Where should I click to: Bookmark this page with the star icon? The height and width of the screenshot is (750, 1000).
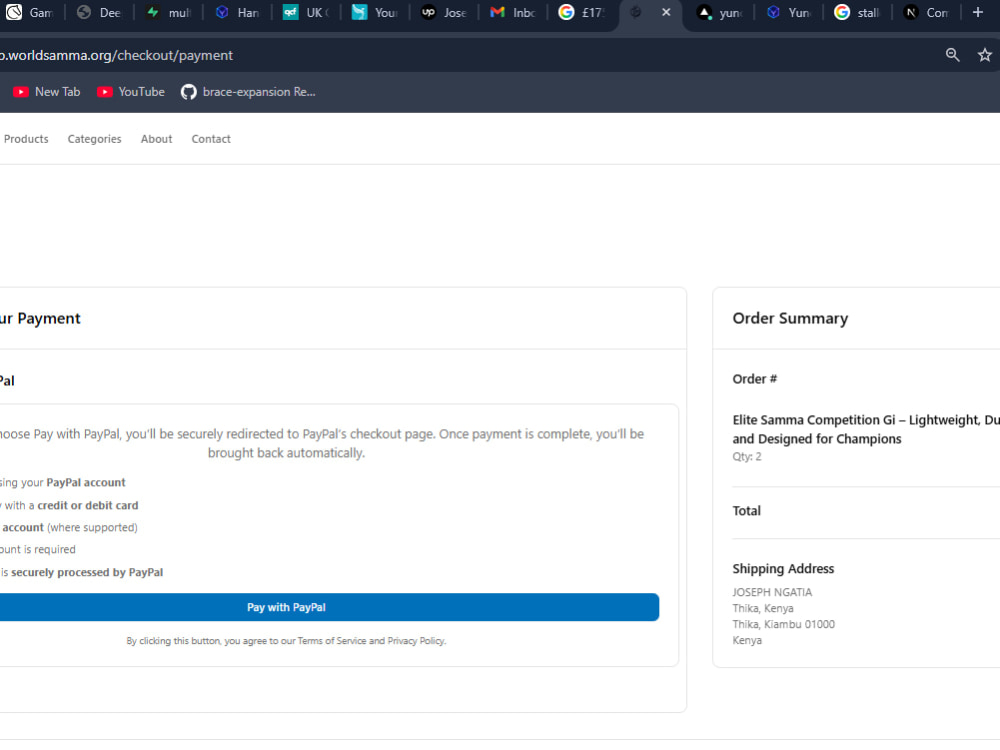pyautogui.click(x=985, y=55)
